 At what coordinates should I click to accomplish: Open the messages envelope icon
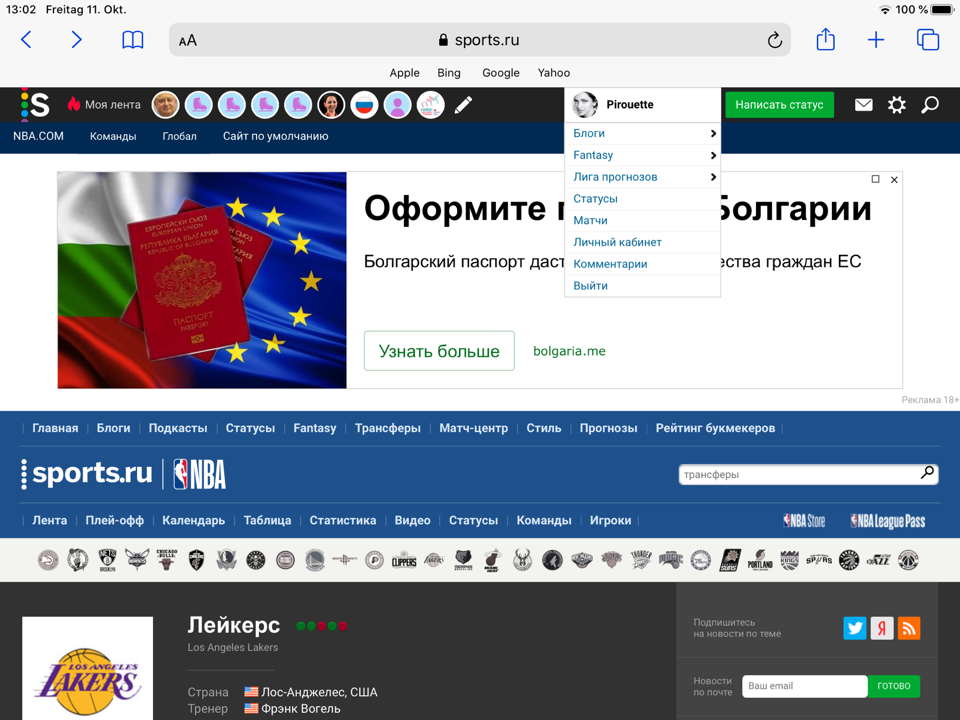(863, 105)
